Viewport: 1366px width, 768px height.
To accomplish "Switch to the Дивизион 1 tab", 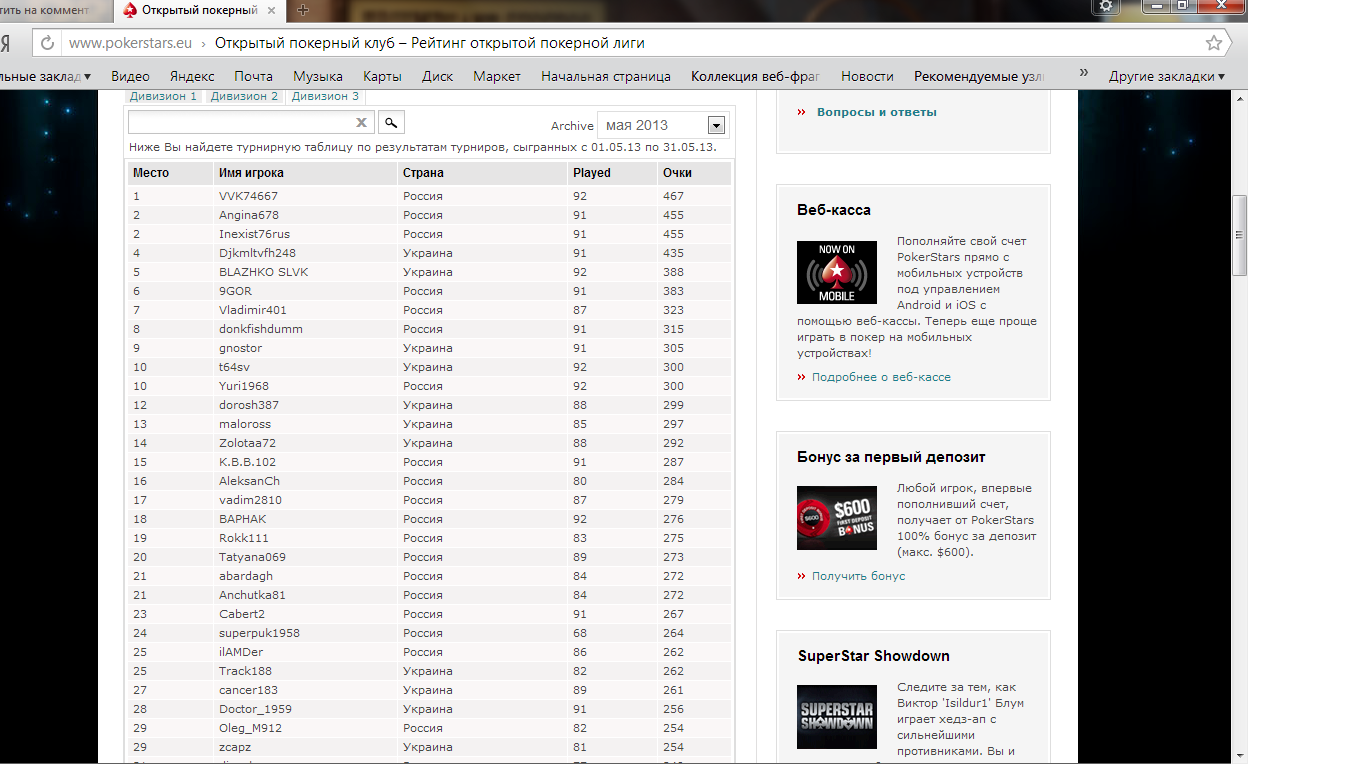I will click(x=164, y=96).
